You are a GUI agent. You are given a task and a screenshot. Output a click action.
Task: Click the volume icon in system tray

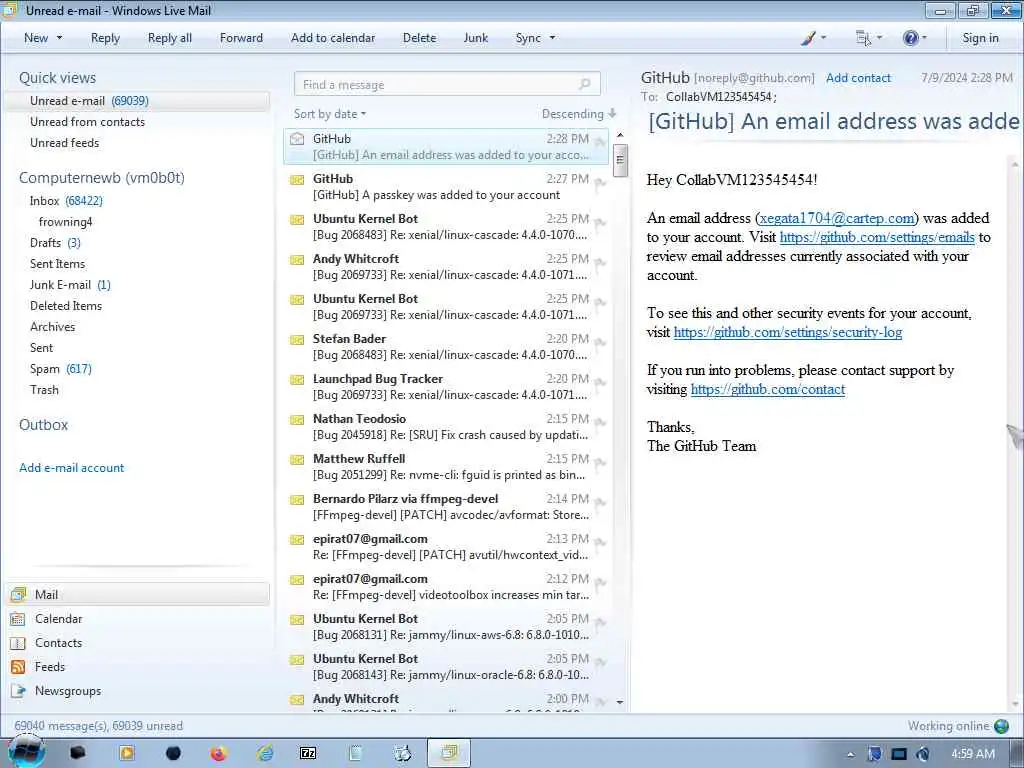[922, 754]
